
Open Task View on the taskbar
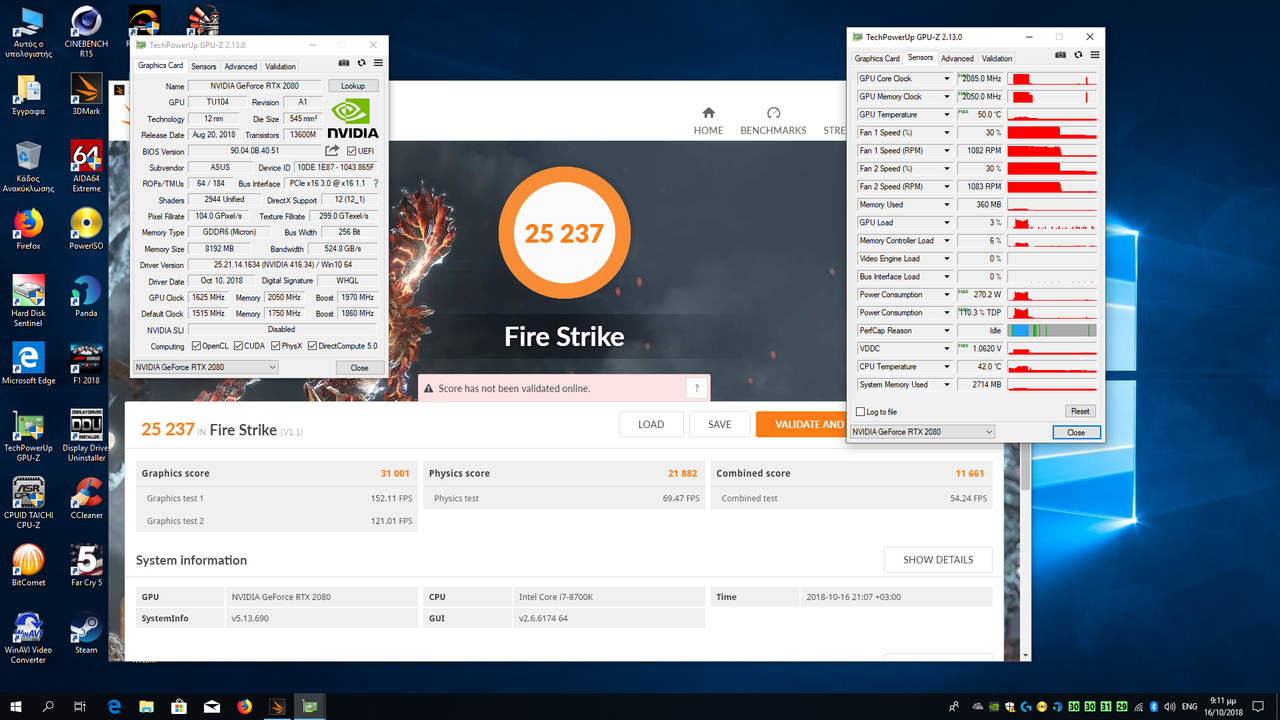81,706
